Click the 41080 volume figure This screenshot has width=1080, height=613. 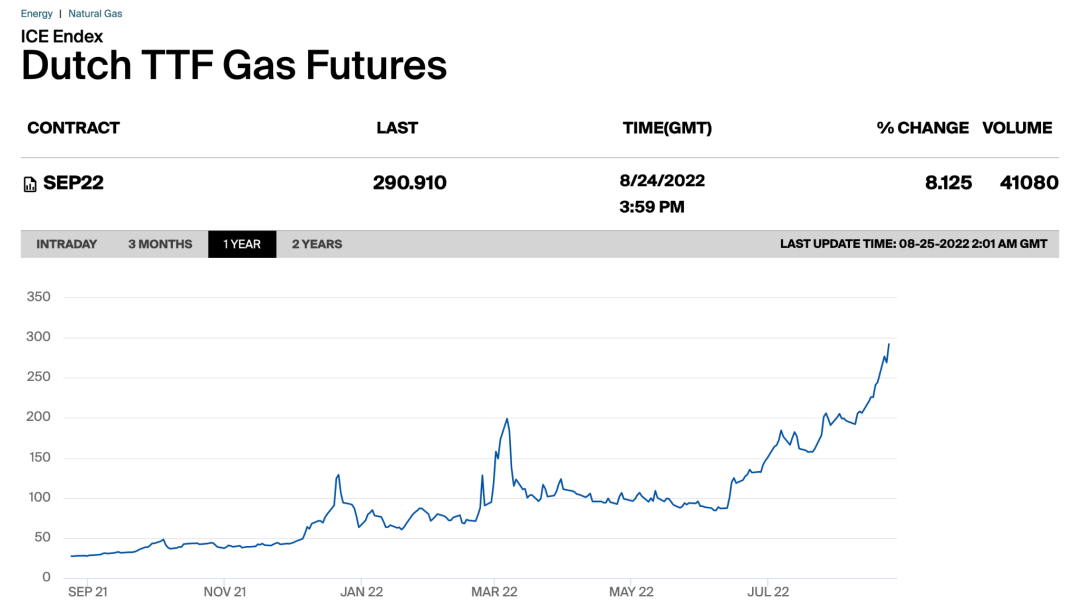(1029, 183)
